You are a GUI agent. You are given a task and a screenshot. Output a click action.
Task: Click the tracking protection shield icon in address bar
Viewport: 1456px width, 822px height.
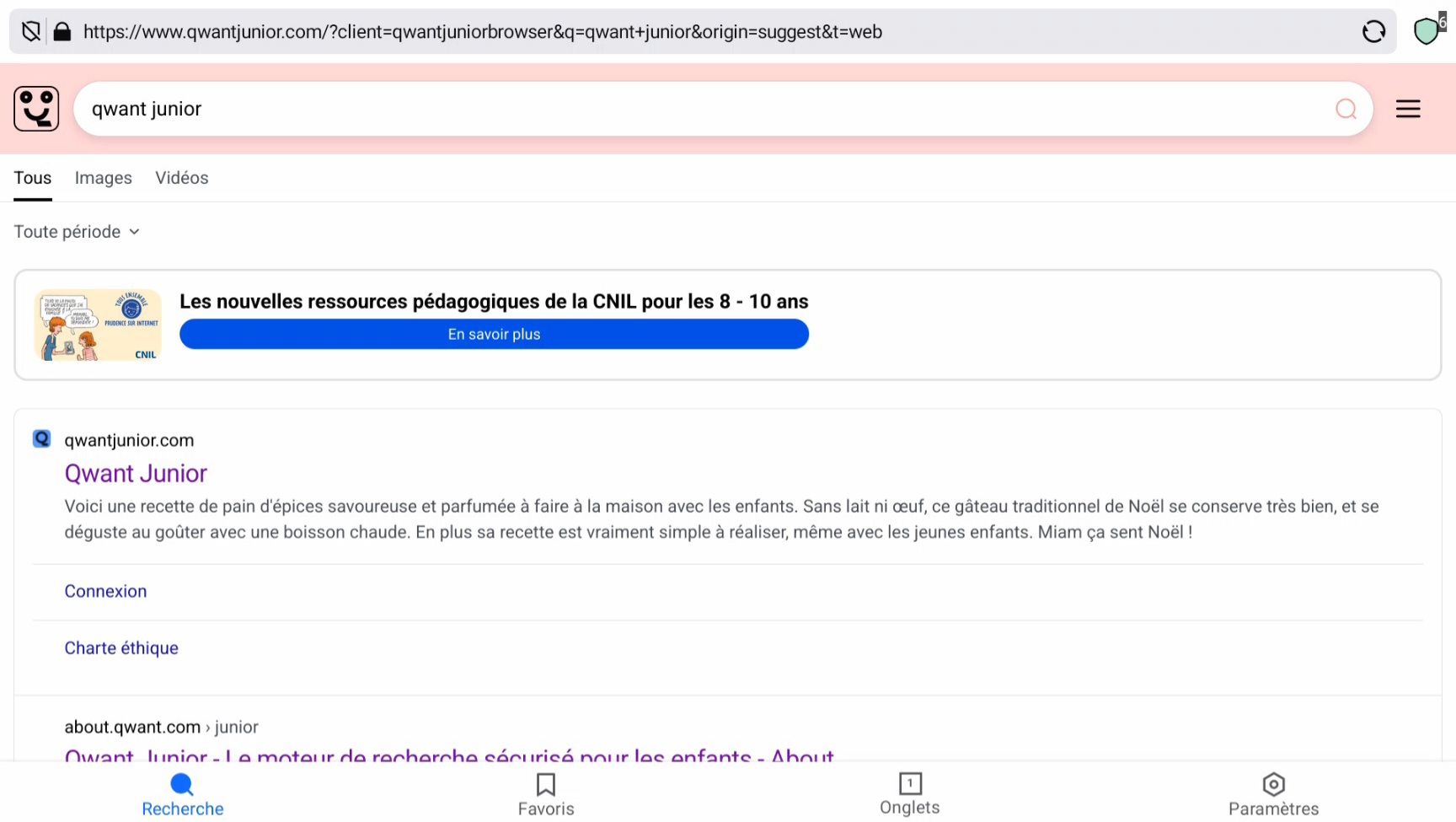click(x=31, y=32)
